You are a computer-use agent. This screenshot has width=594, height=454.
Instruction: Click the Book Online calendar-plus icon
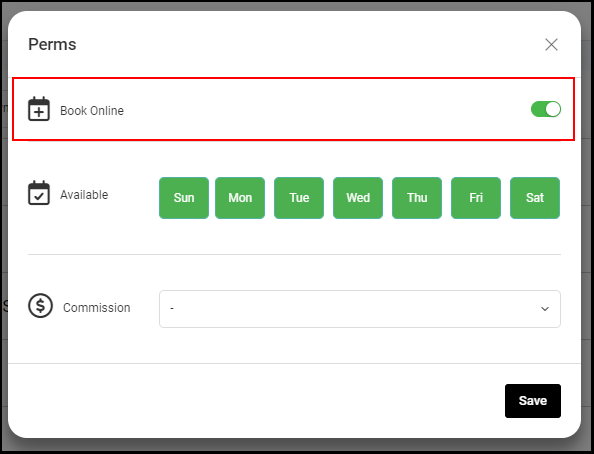pos(39,109)
